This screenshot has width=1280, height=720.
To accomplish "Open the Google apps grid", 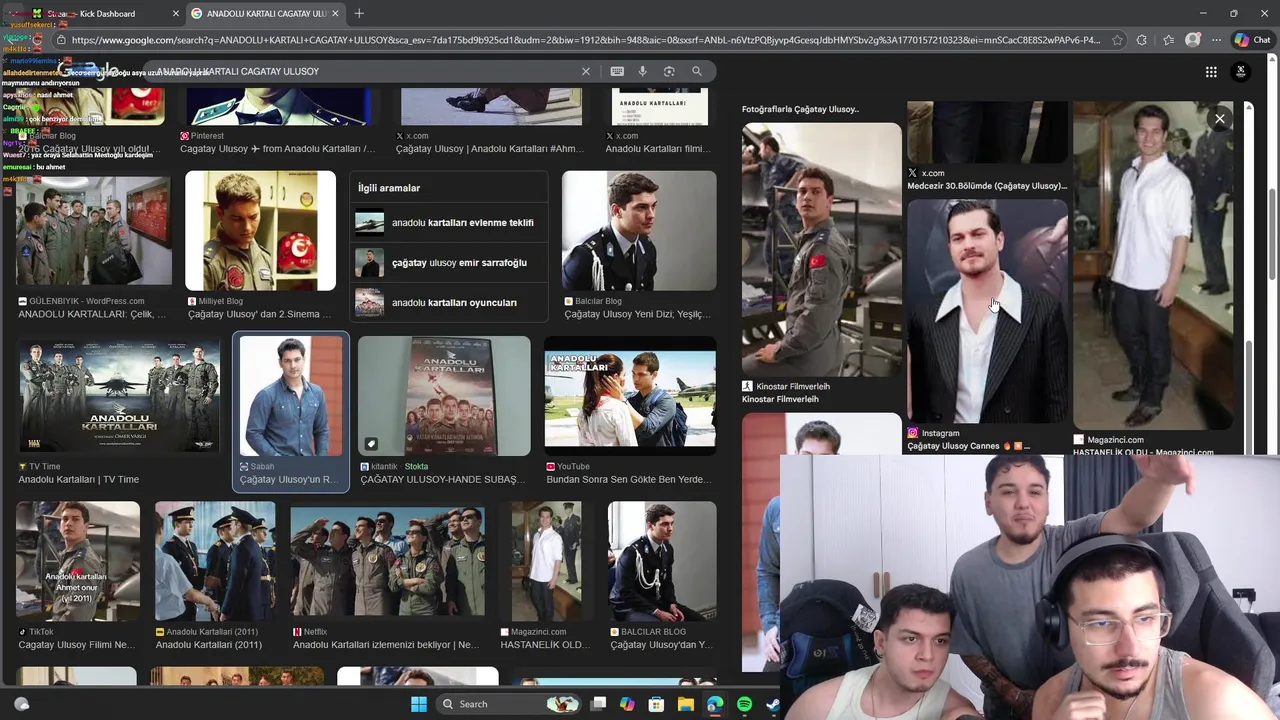I will pos(1211,71).
